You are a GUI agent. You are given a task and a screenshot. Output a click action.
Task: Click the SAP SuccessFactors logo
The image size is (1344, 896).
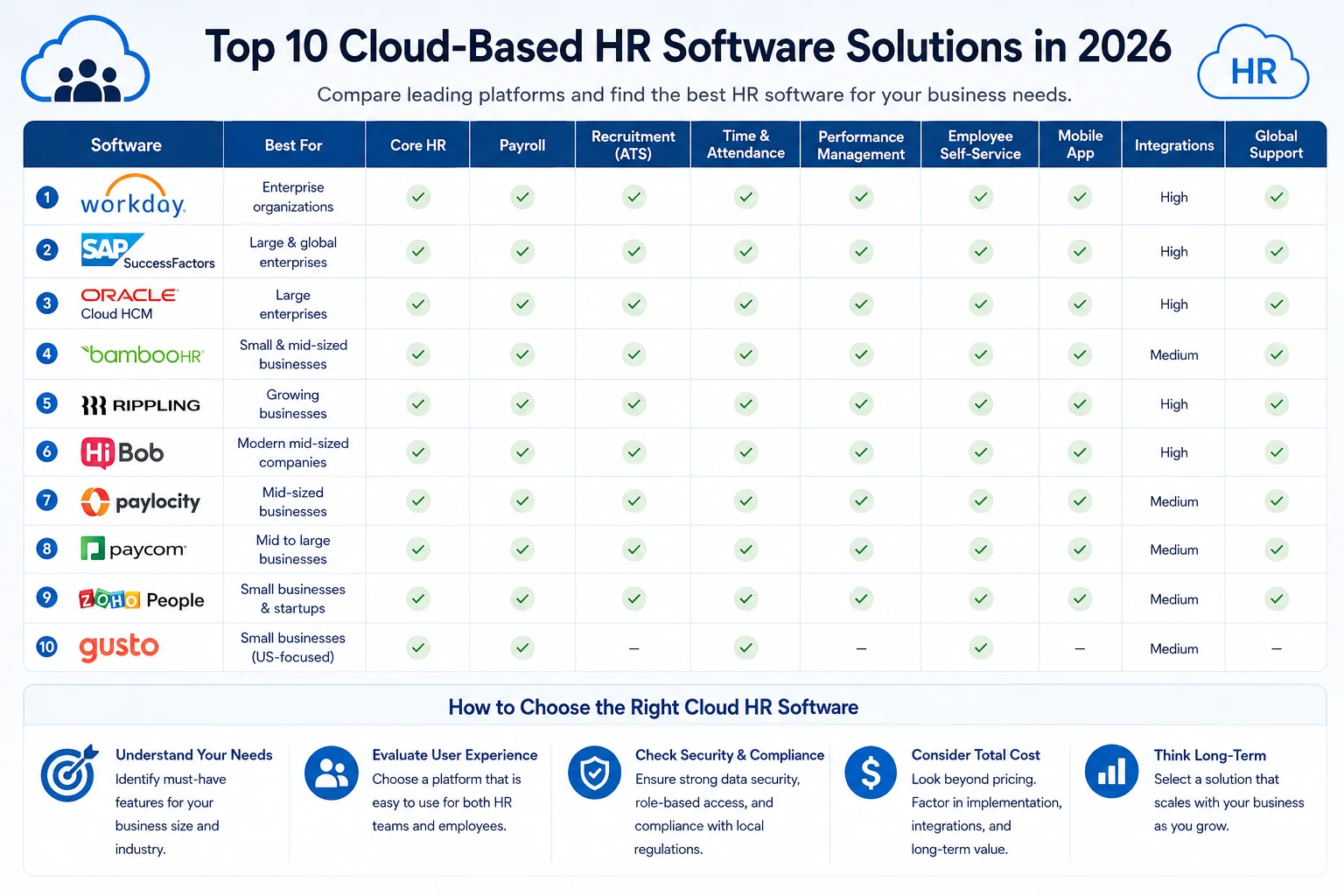[x=147, y=251]
